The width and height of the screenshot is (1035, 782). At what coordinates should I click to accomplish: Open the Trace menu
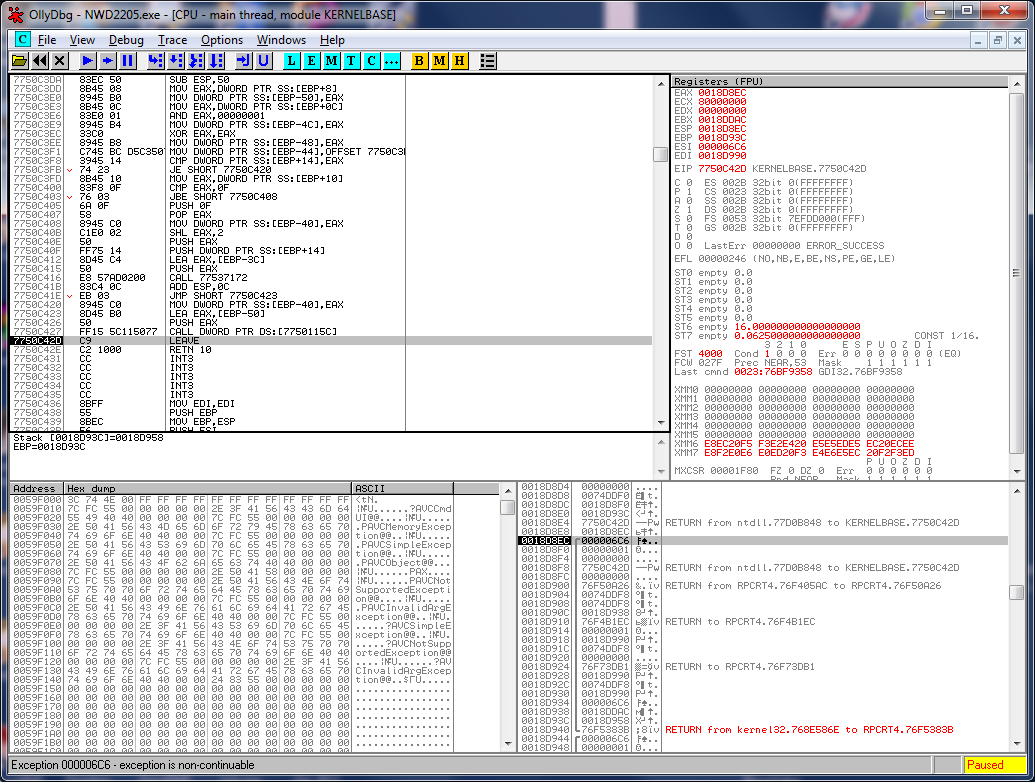pos(172,40)
